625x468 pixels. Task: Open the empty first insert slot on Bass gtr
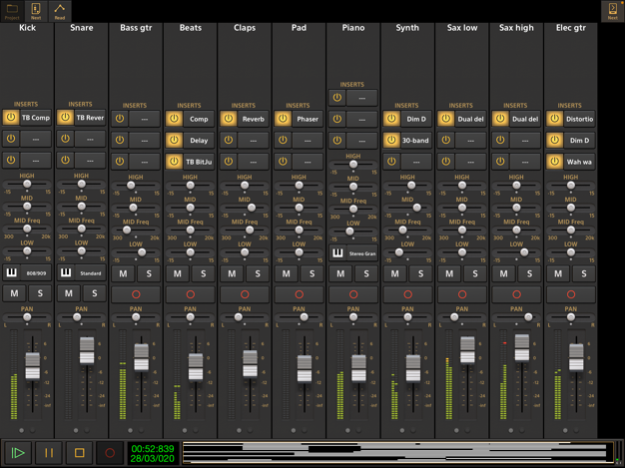[144, 118]
